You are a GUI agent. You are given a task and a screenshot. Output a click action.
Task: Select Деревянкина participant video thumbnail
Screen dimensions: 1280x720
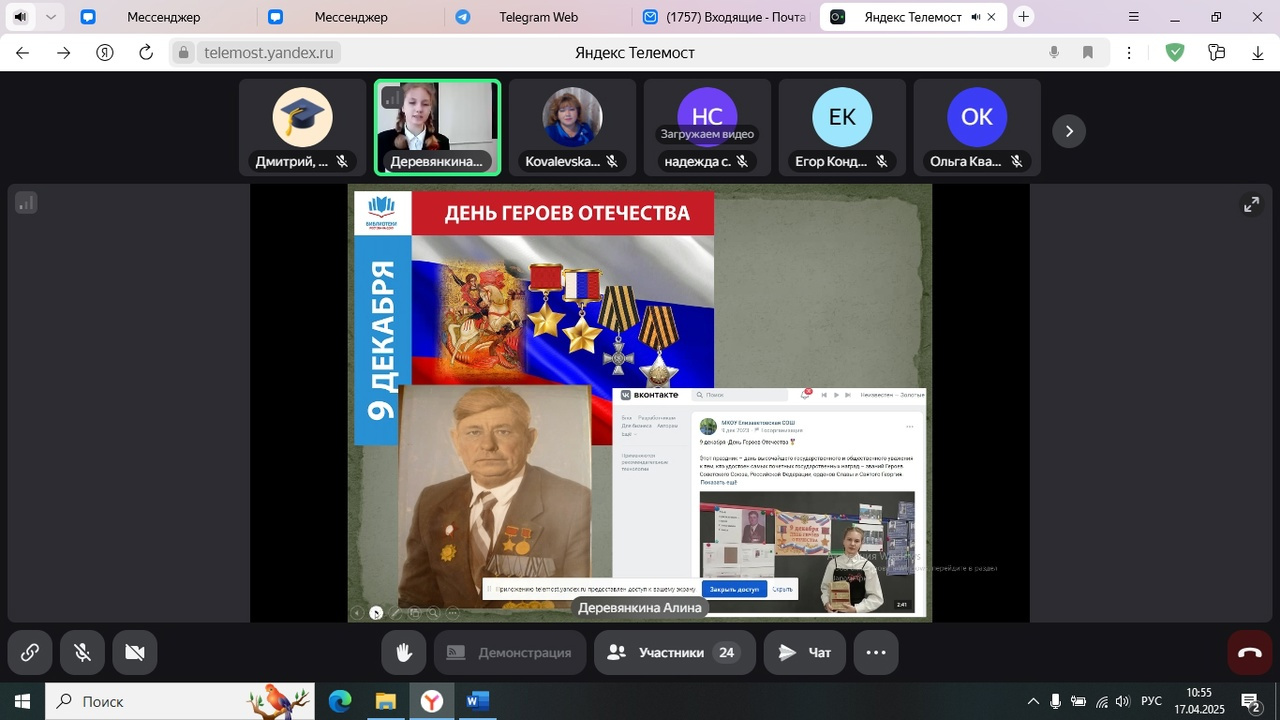click(x=437, y=127)
